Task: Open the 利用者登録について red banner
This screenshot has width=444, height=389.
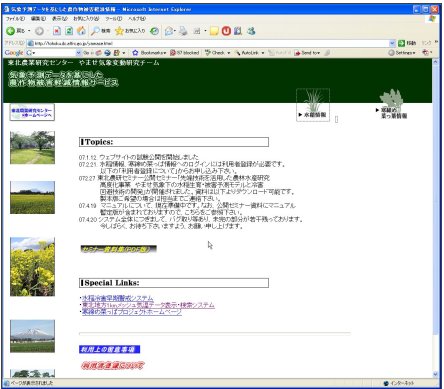Action: click(x=113, y=365)
